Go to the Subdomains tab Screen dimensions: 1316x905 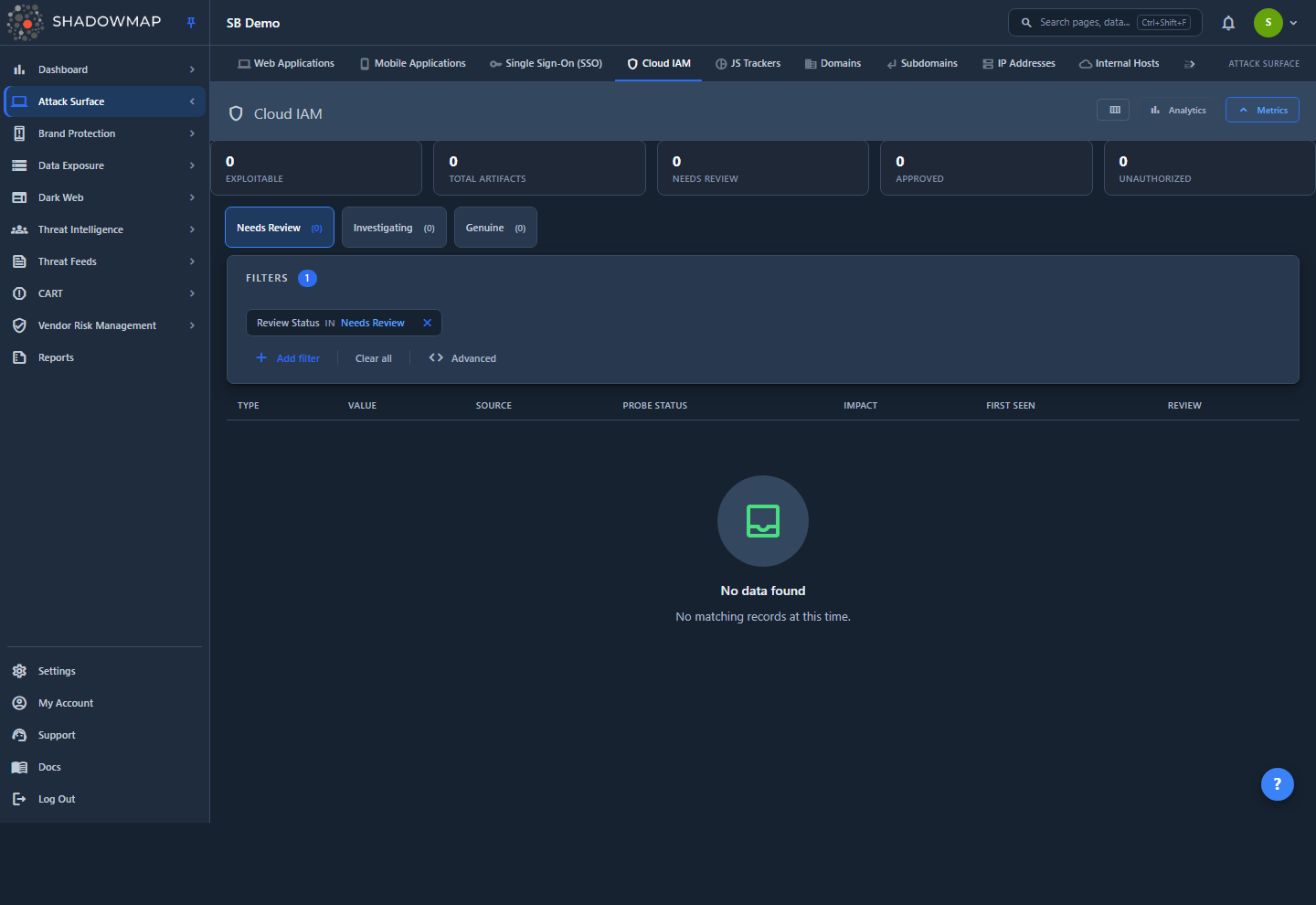pyautogui.click(x=922, y=64)
